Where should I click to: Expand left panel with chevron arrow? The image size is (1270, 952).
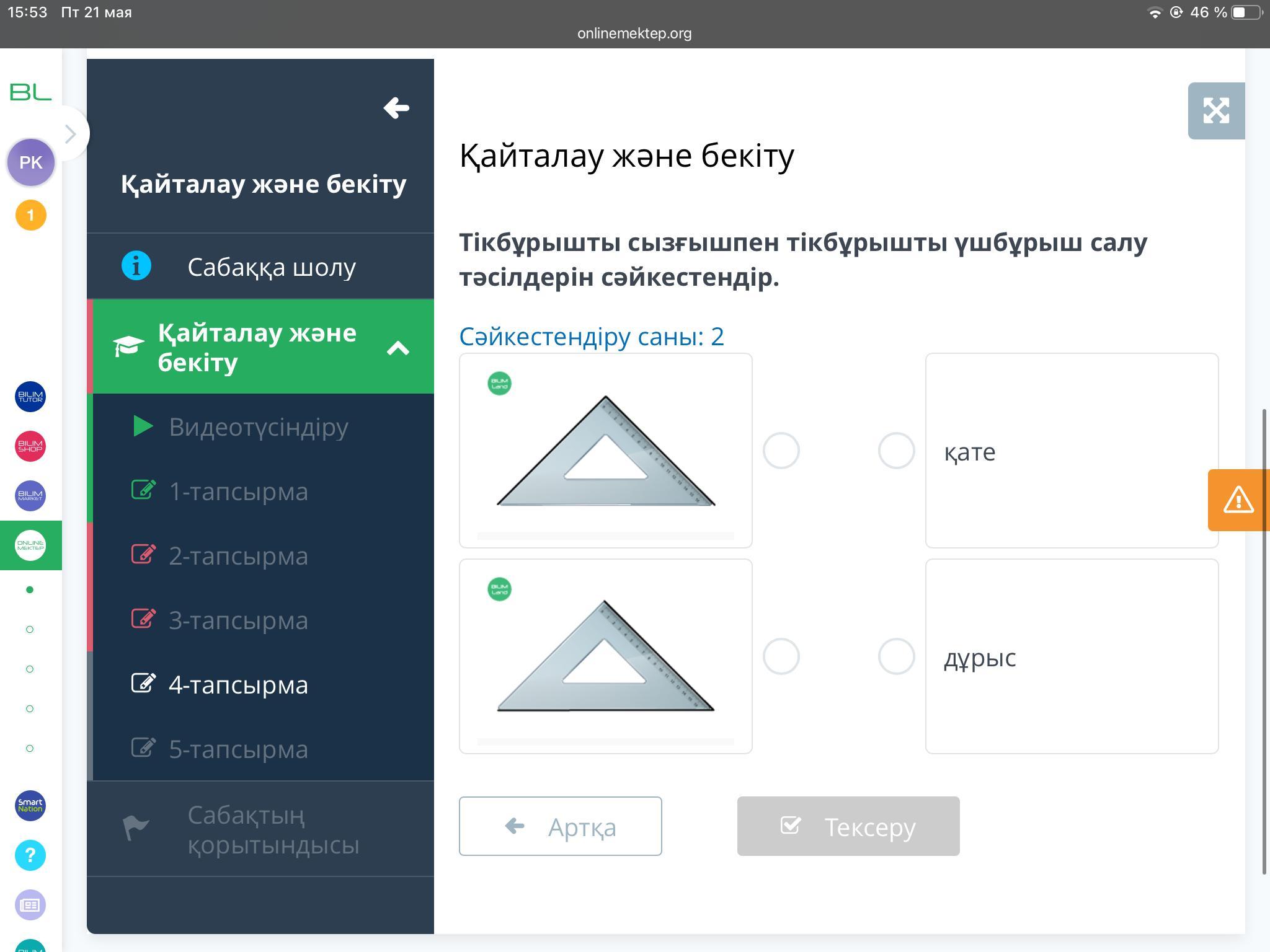click(x=71, y=134)
